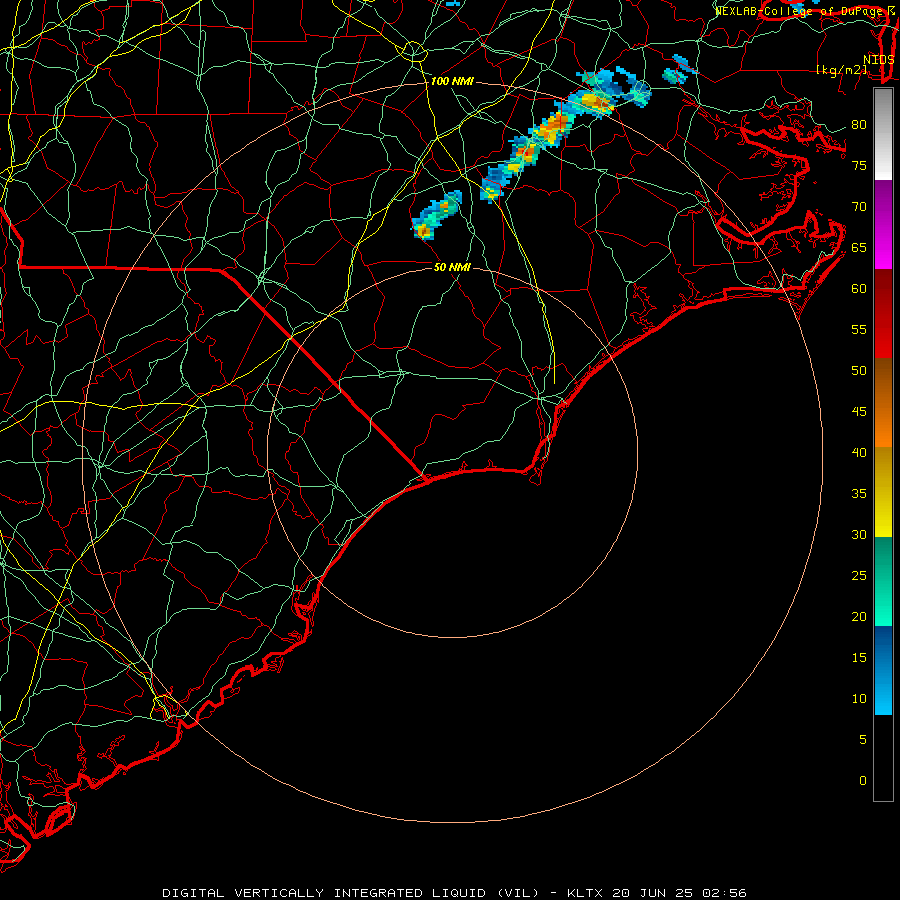Click the 35 value on the color scale

(859, 494)
